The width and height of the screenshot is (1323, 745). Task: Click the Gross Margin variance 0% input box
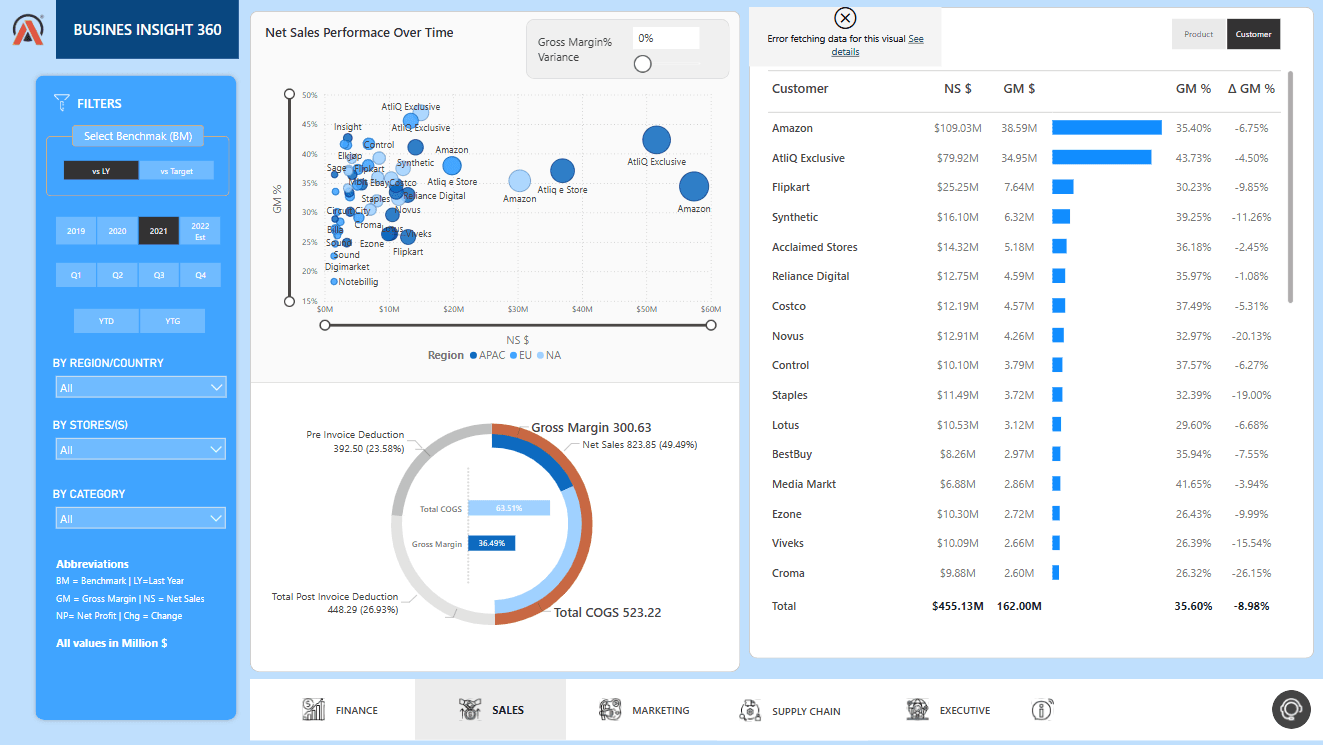[666, 38]
